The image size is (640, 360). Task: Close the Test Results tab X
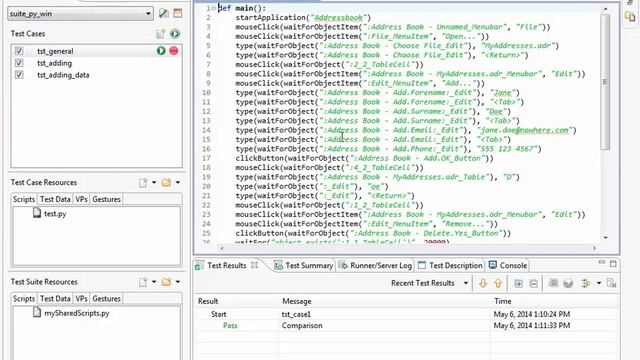tap(254, 265)
